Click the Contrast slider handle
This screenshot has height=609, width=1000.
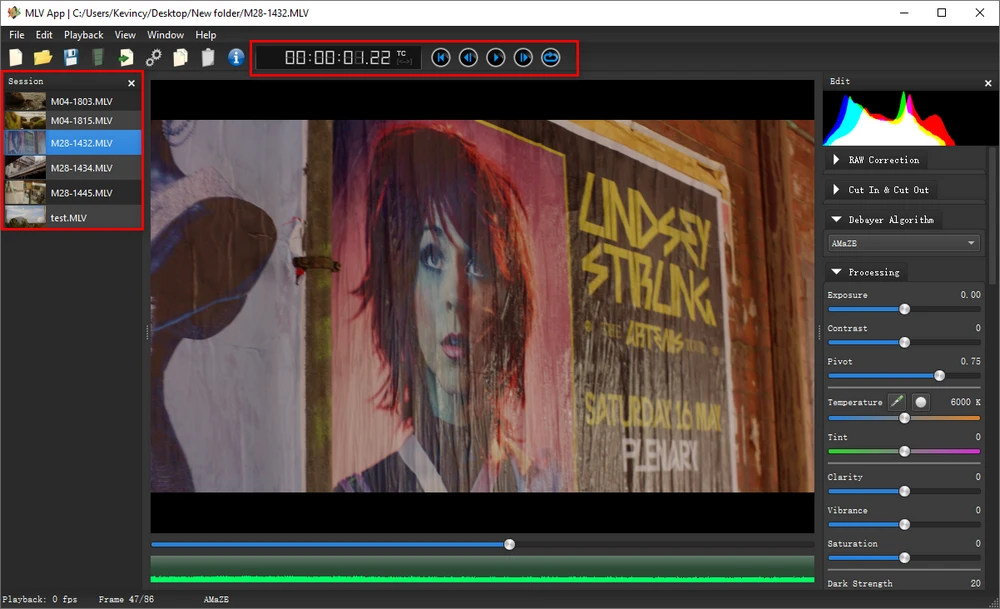tap(904, 342)
